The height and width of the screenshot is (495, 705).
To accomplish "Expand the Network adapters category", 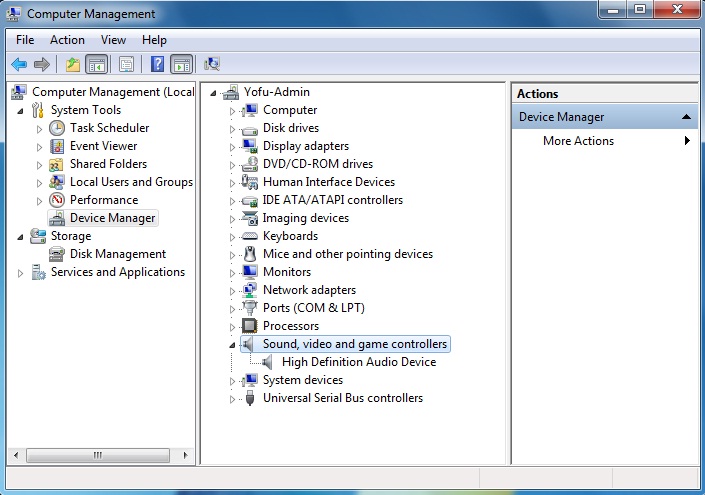I will tap(232, 291).
